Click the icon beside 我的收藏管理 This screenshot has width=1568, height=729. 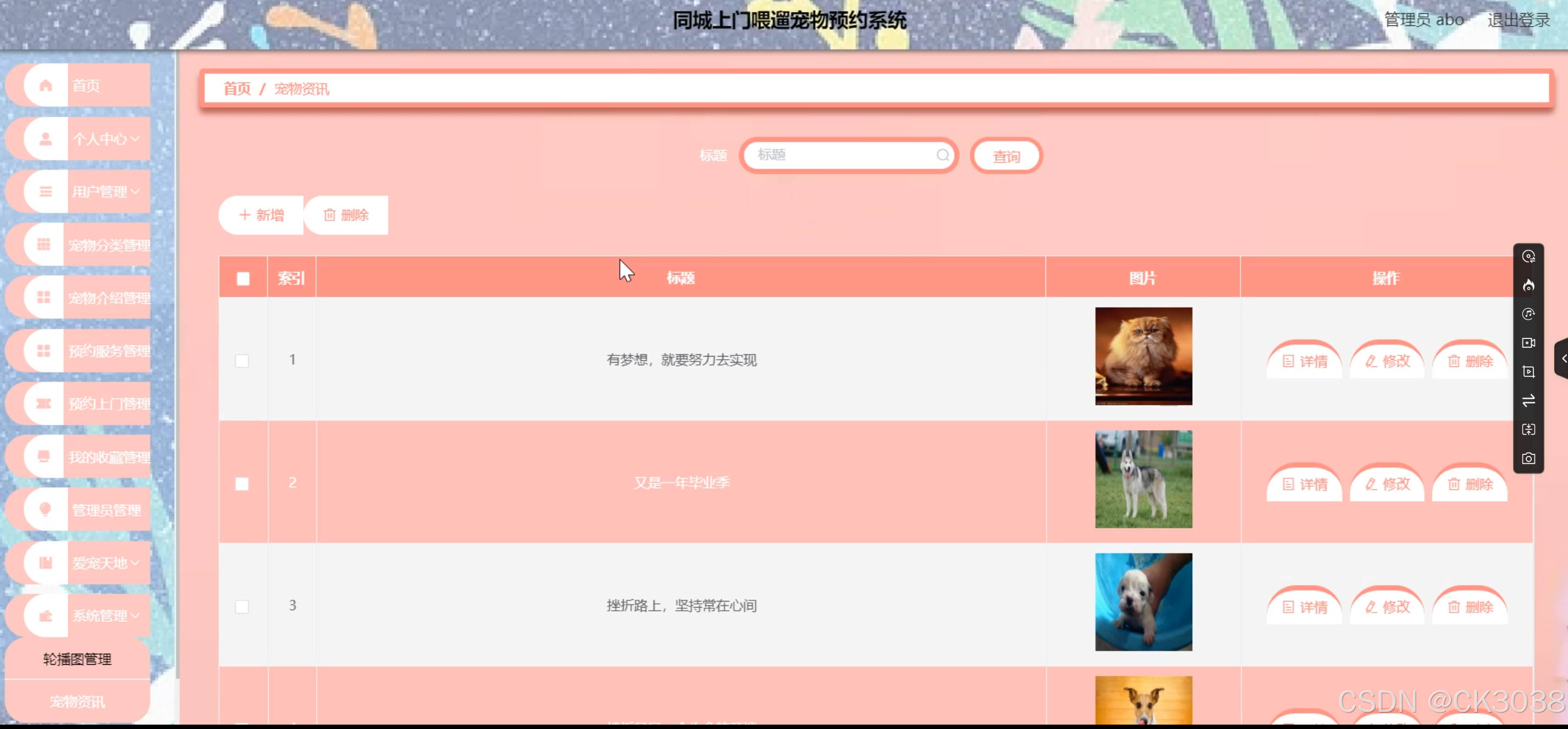[44, 457]
